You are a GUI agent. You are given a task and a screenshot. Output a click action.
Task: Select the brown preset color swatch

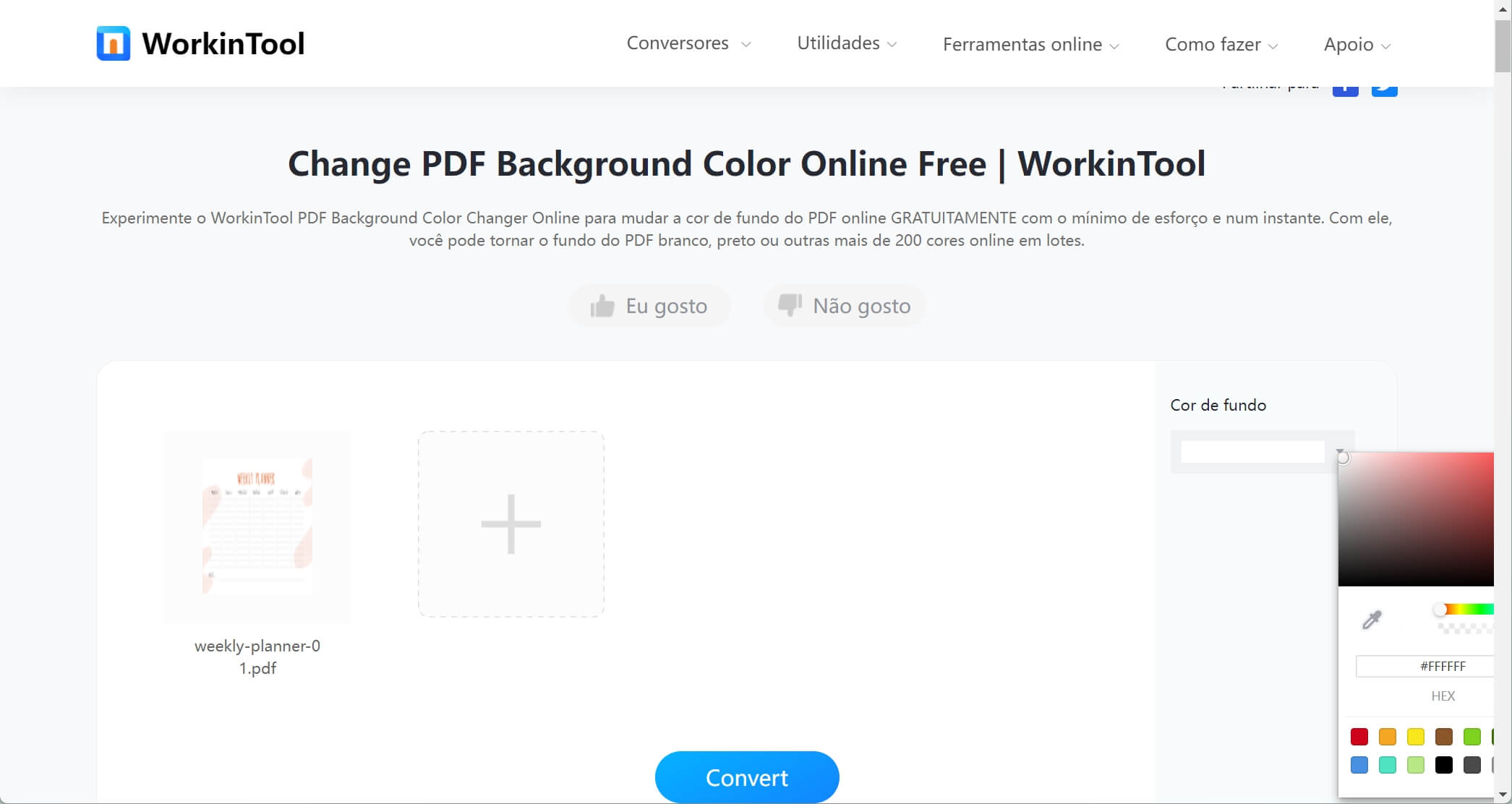pyautogui.click(x=1444, y=737)
